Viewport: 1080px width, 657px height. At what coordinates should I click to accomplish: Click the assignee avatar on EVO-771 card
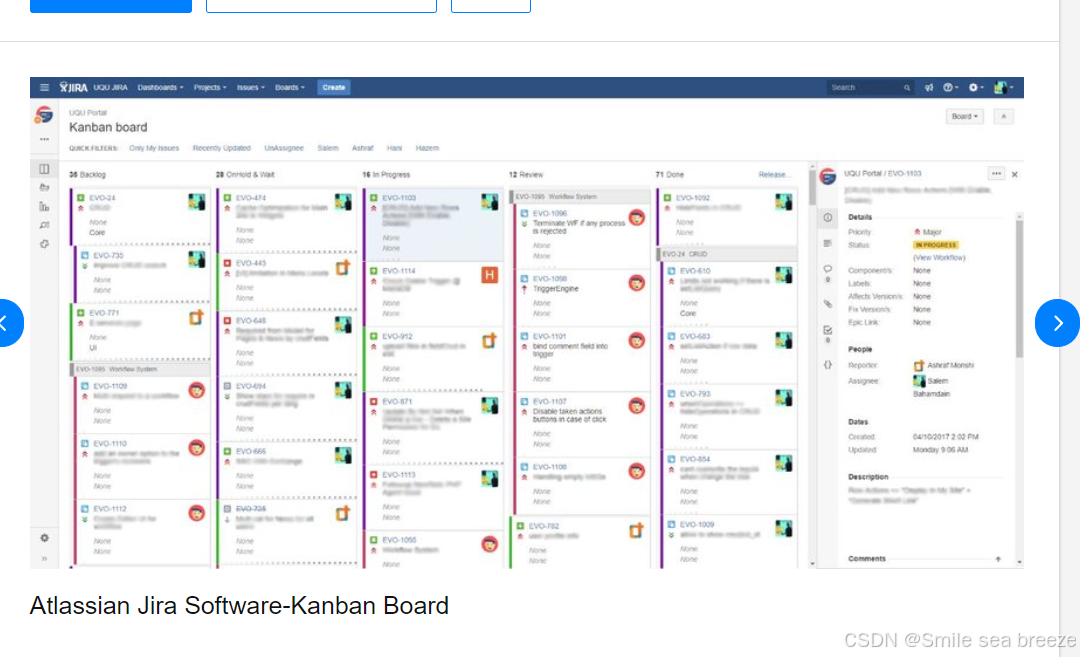pos(196,317)
